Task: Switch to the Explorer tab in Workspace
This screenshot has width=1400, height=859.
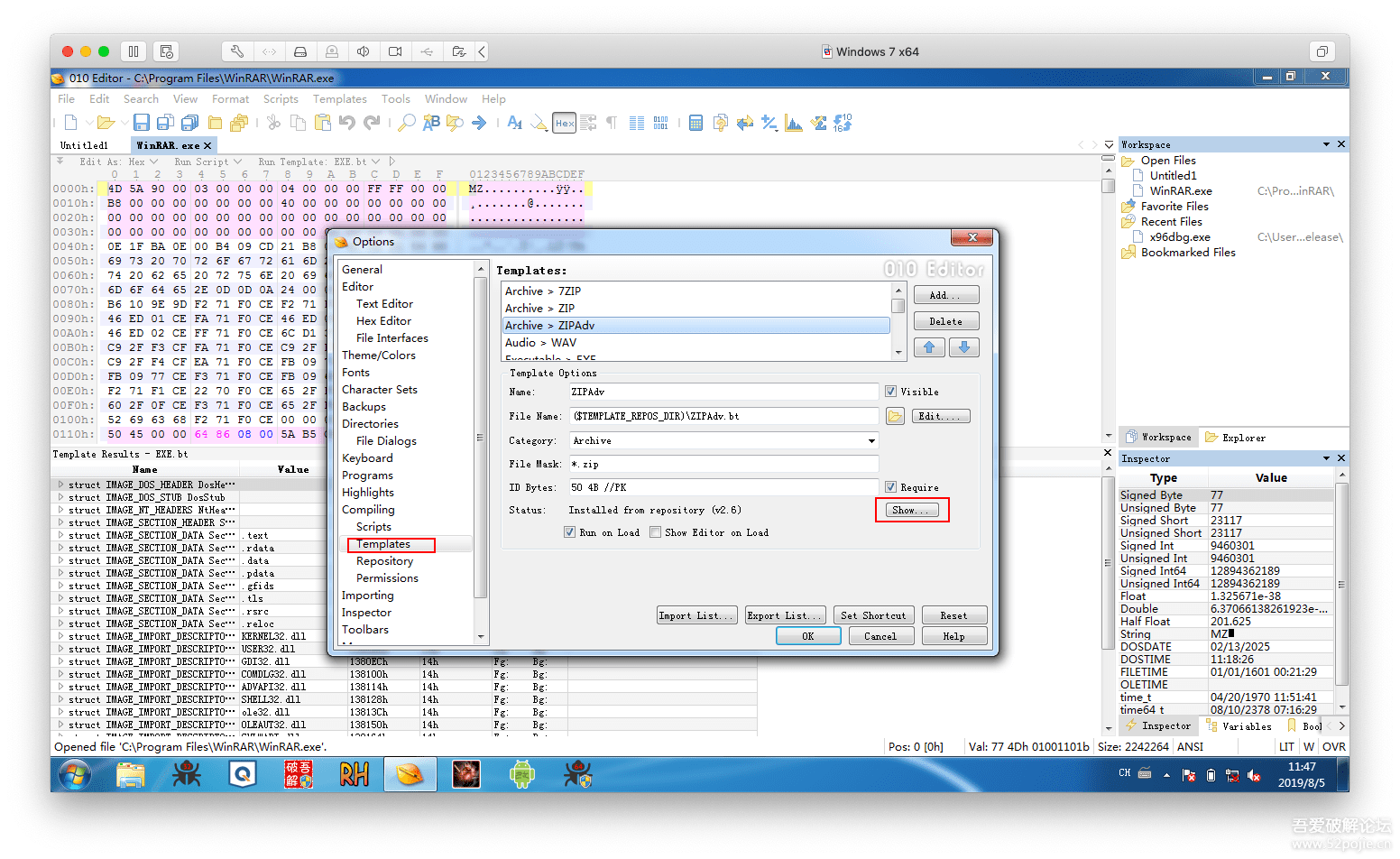Action: click(x=1236, y=438)
